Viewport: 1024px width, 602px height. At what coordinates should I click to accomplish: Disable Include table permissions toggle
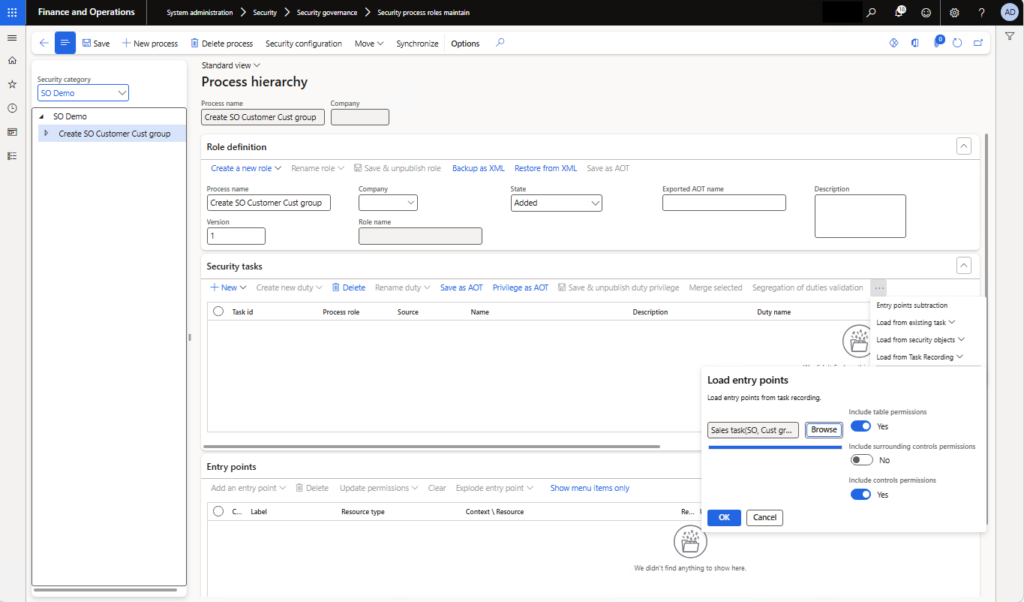[860, 426]
